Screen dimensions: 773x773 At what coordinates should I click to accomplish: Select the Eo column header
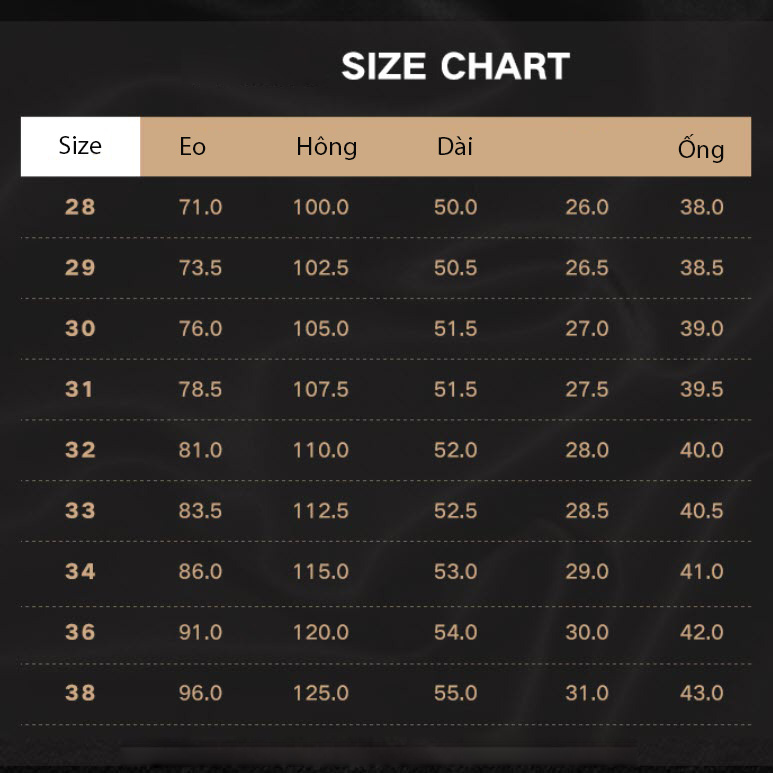pos(192,146)
